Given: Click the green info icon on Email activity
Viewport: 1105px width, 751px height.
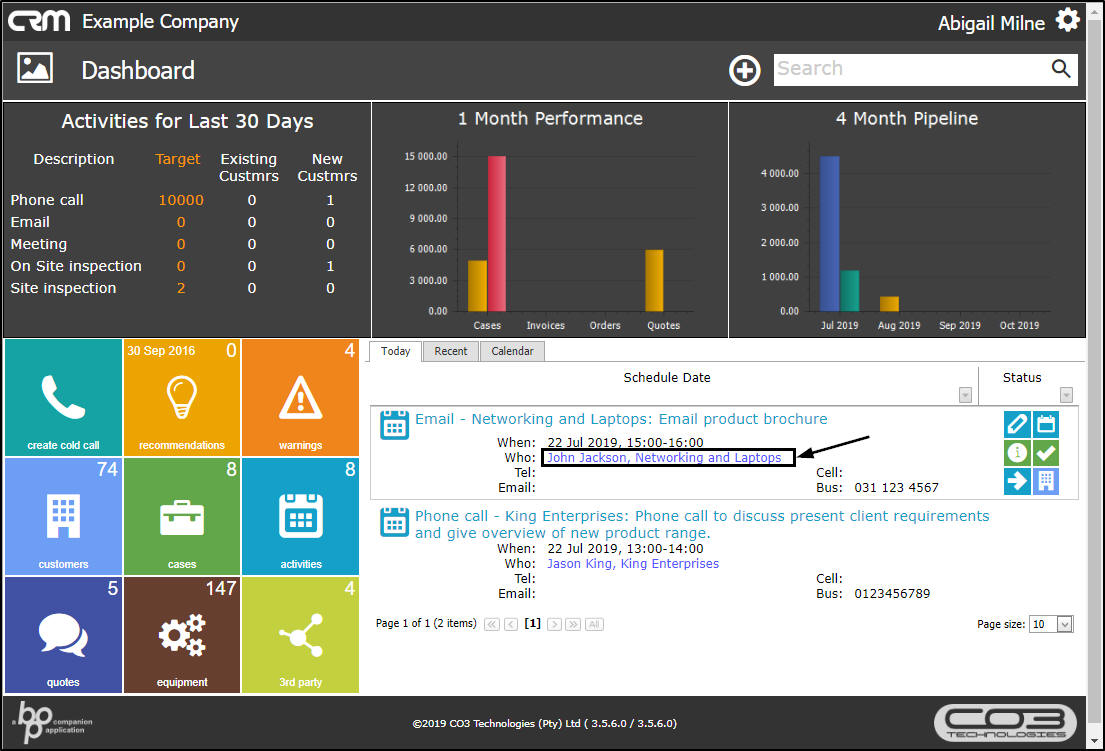Looking at the screenshot, I should pos(1017,453).
